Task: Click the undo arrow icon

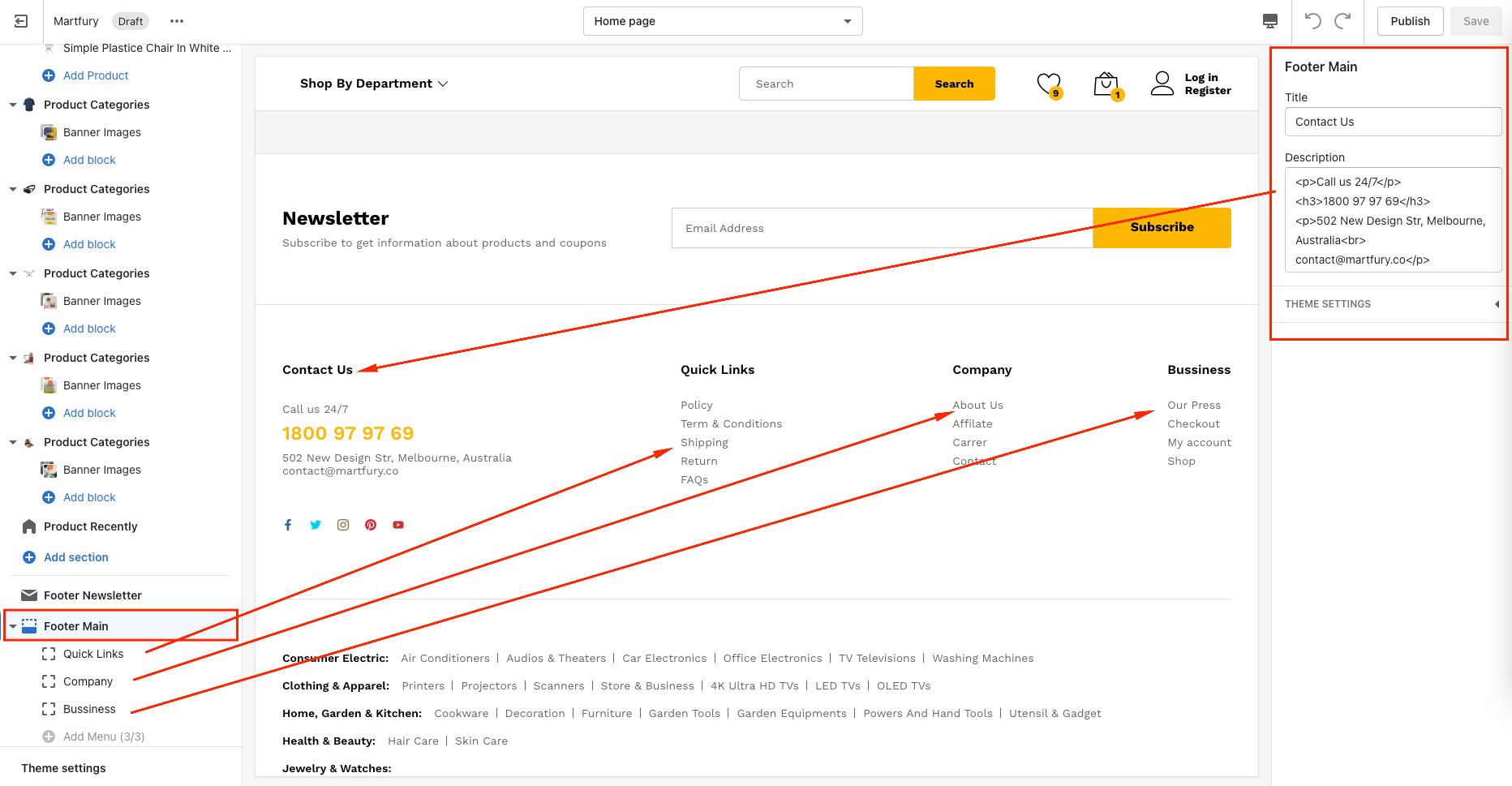Action: coord(1312,21)
